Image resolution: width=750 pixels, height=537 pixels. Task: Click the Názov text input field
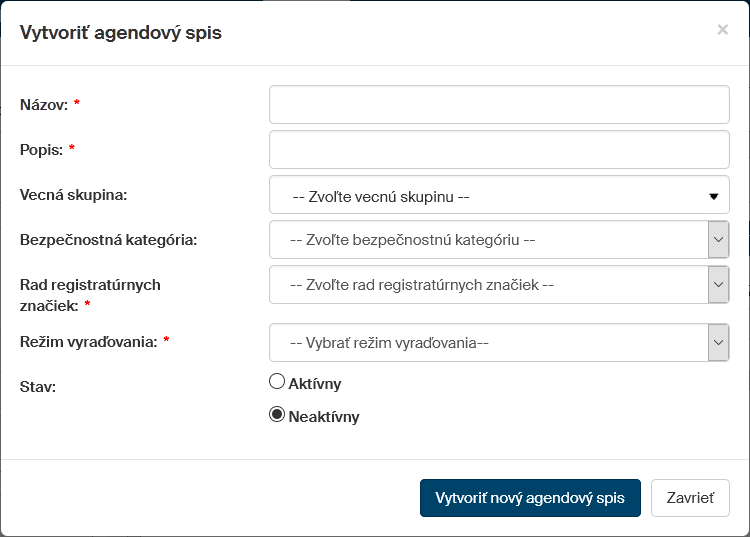(499, 105)
